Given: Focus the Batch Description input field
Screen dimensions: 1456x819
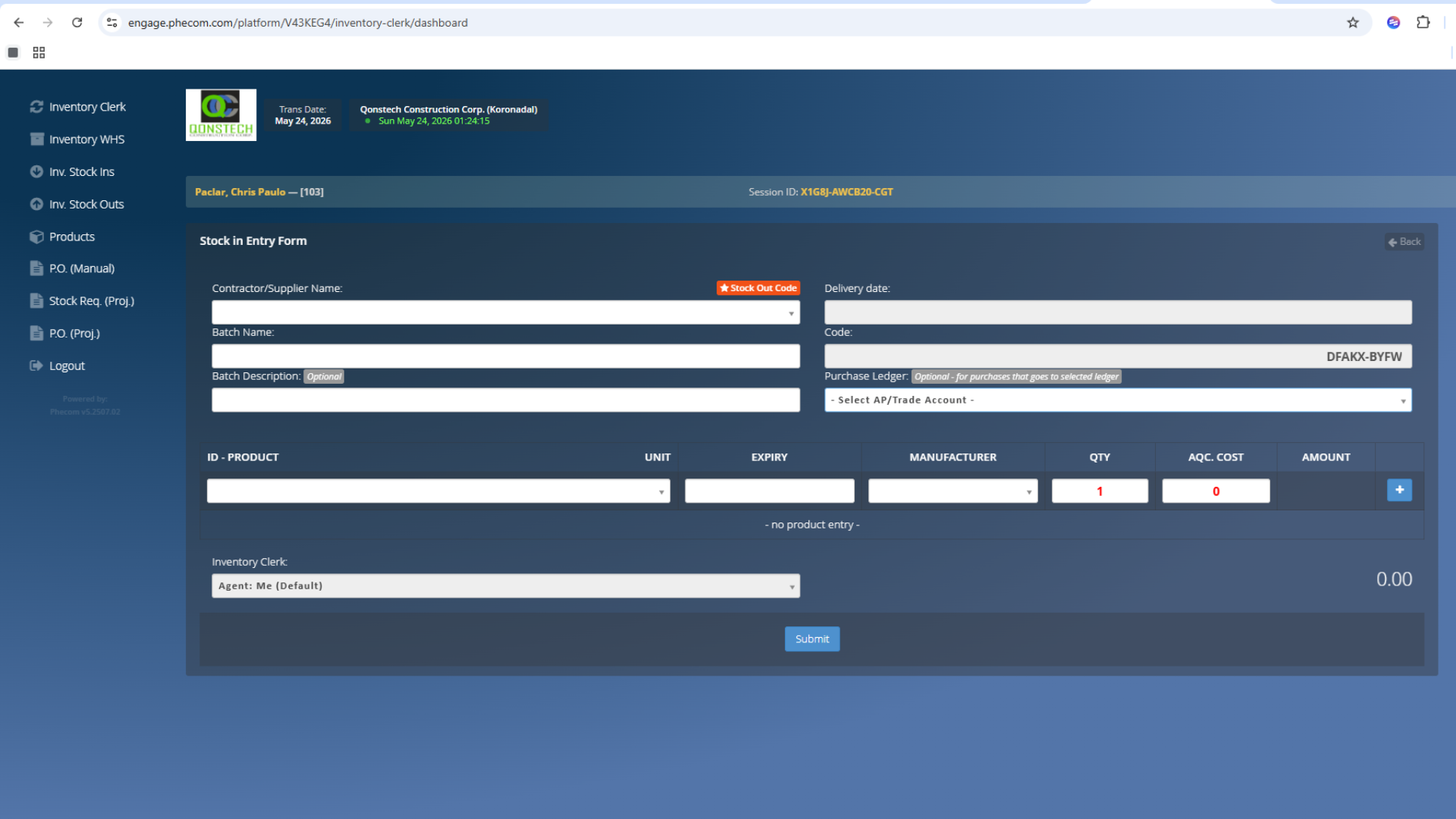Looking at the screenshot, I should click(506, 400).
